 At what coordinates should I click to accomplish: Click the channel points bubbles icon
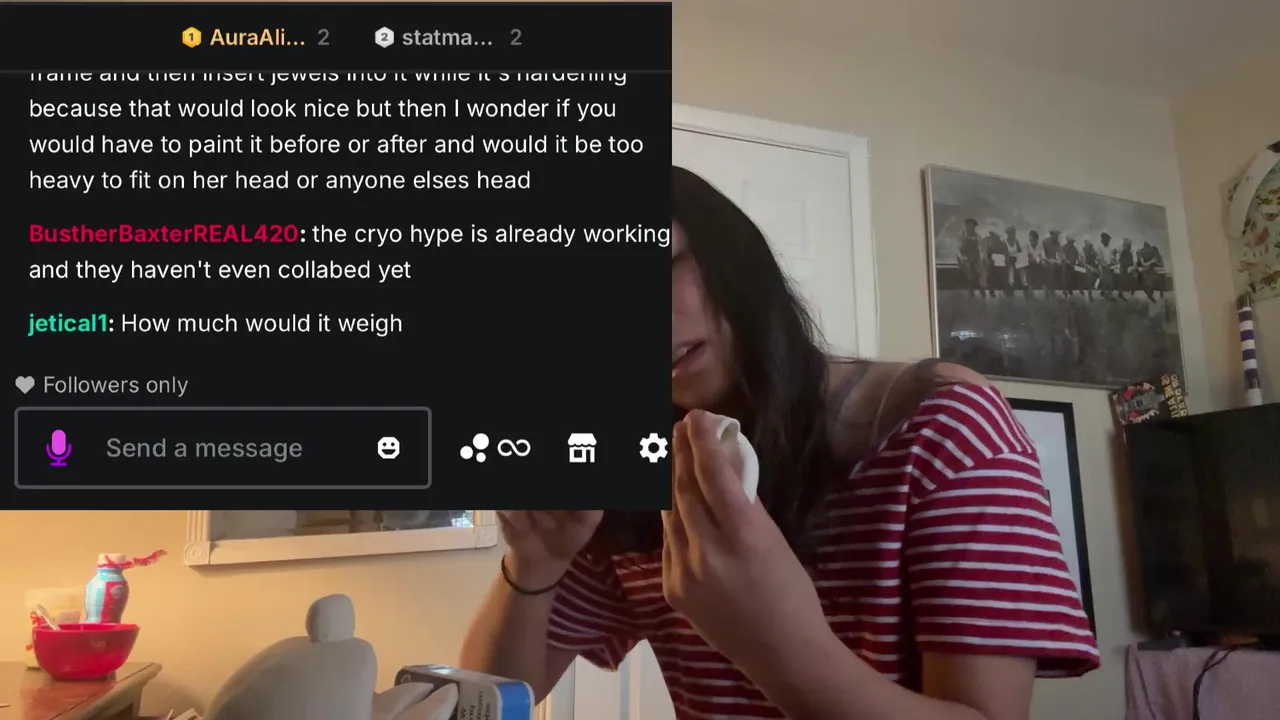(474, 448)
